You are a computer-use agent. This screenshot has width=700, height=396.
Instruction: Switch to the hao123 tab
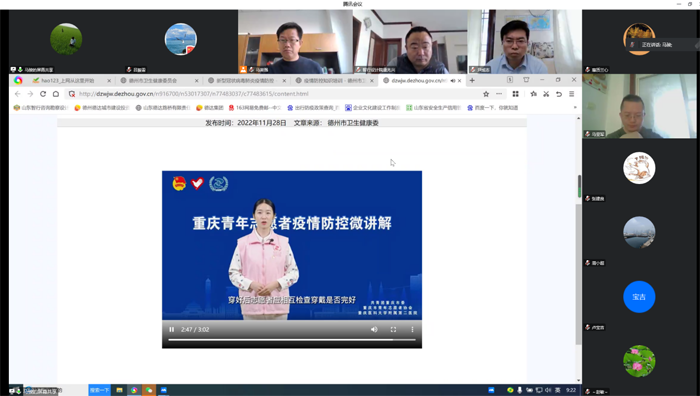click(x=67, y=80)
